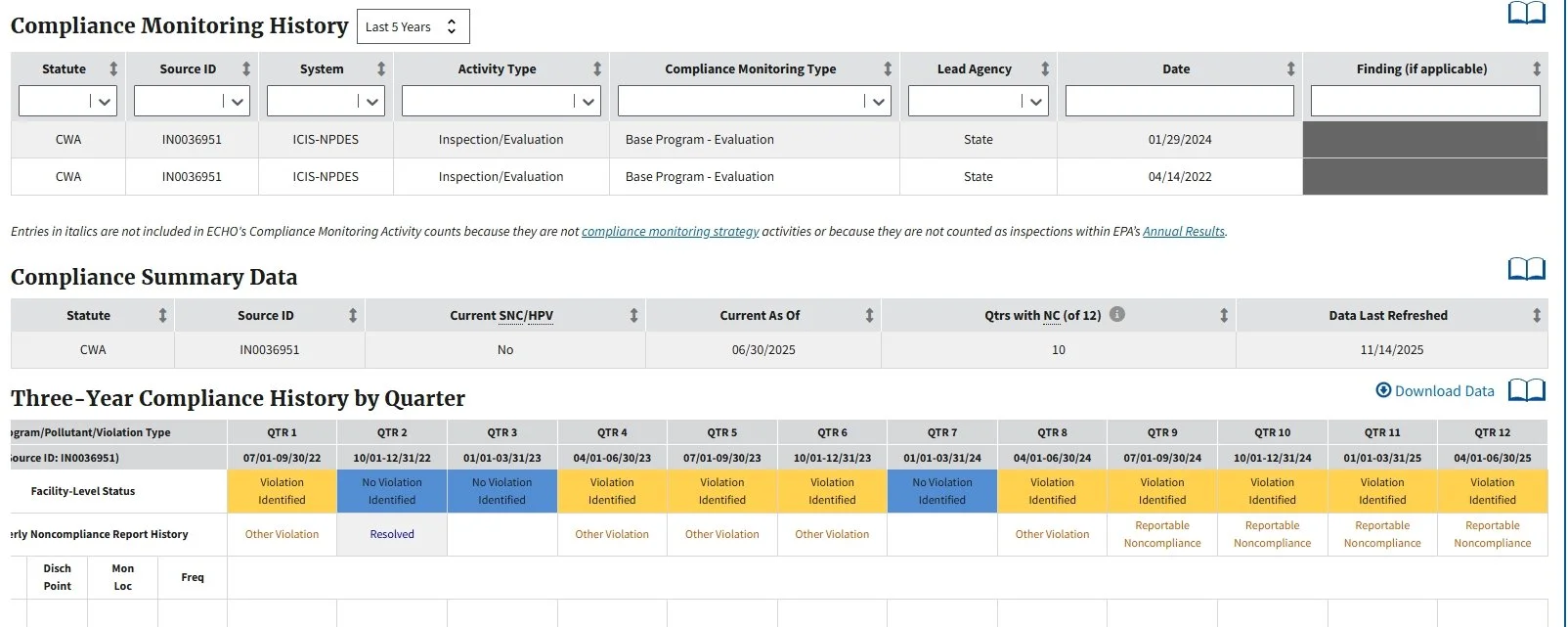Click the 04/14/2022 date cell
The width and height of the screenshot is (1568, 627).
click(1180, 177)
